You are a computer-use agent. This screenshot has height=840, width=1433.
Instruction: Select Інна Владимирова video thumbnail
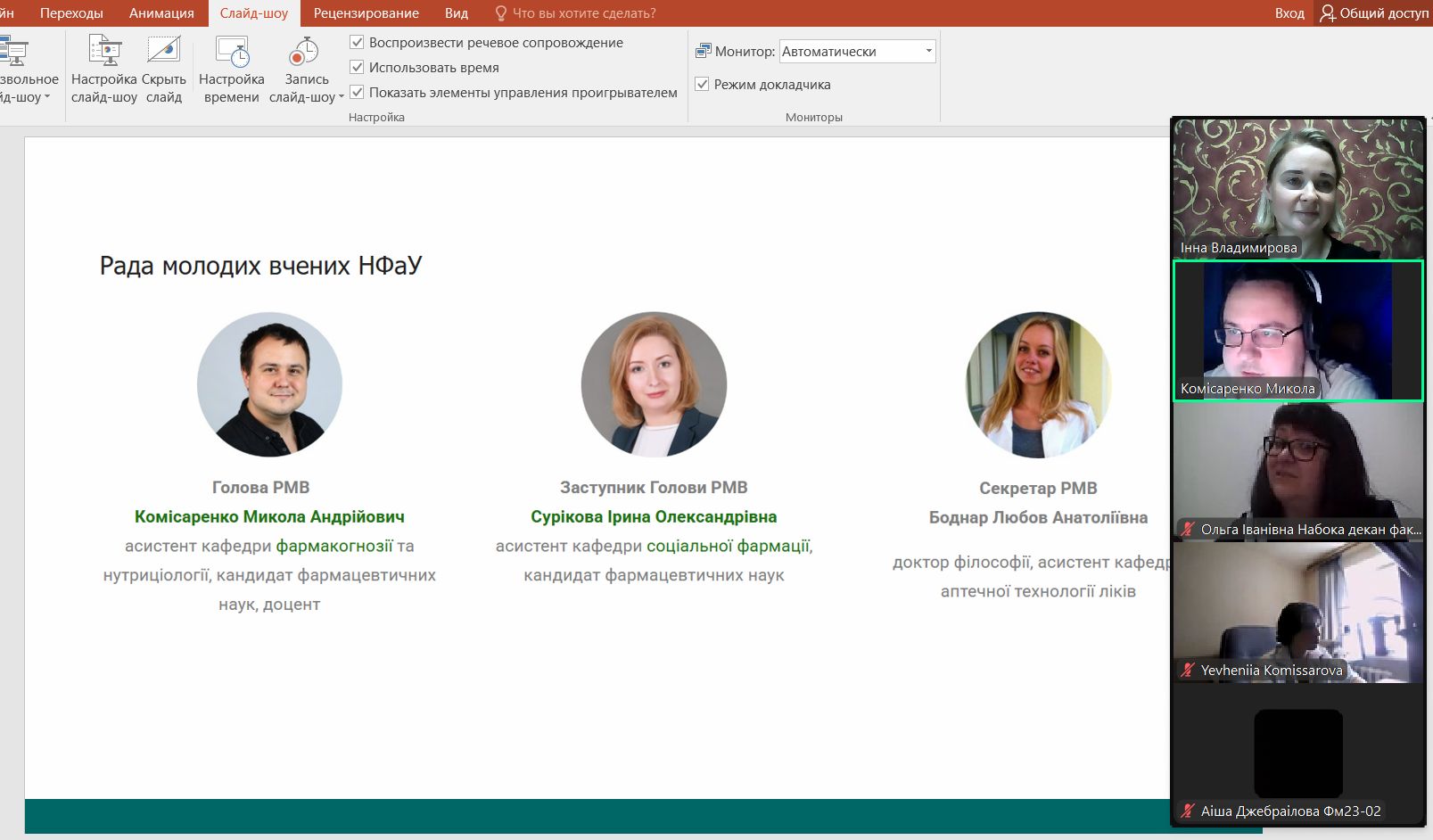point(1298,188)
